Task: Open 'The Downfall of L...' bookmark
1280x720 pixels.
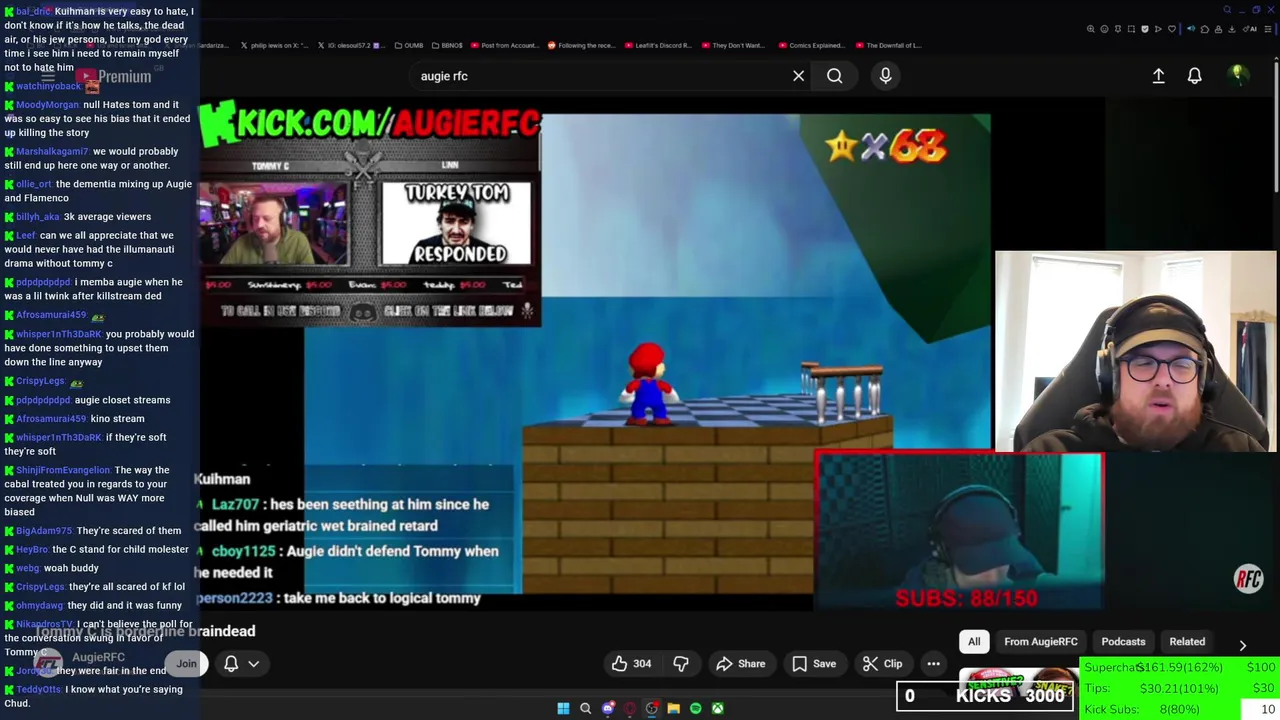Action: pyautogui.click(x=889, y=45)
